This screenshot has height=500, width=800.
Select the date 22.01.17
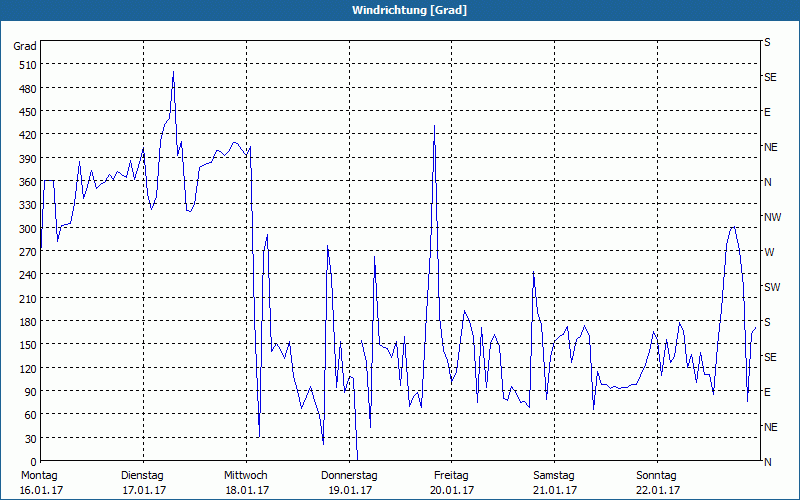click(658, 490)
